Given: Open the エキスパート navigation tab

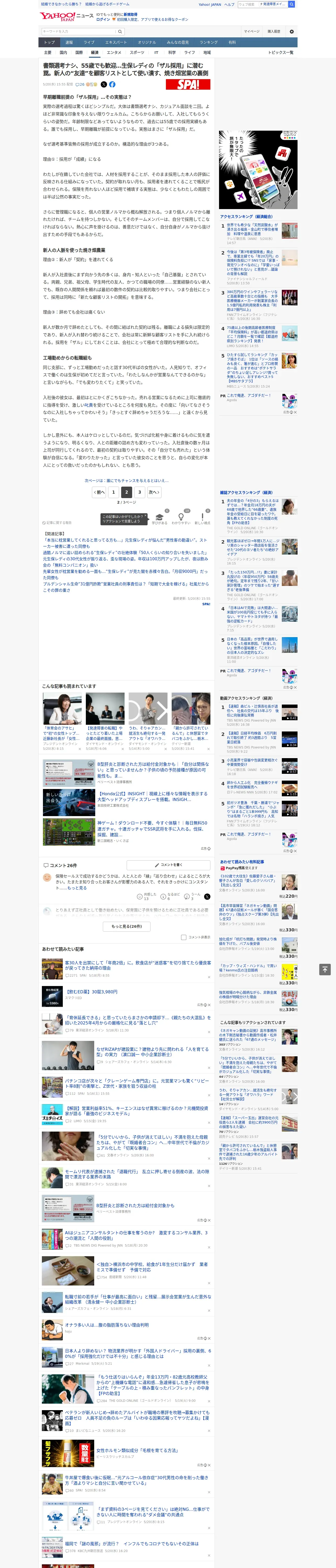Looking at the screenshot, I should (116, 43).
